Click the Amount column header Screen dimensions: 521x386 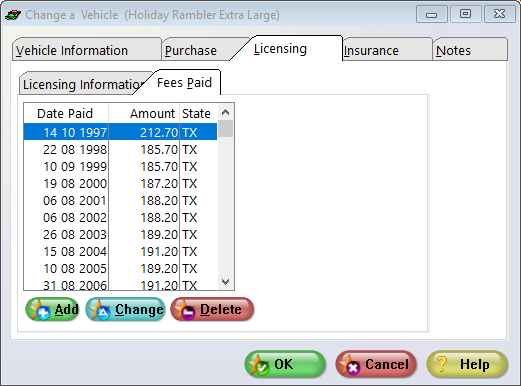pos(144,113)
